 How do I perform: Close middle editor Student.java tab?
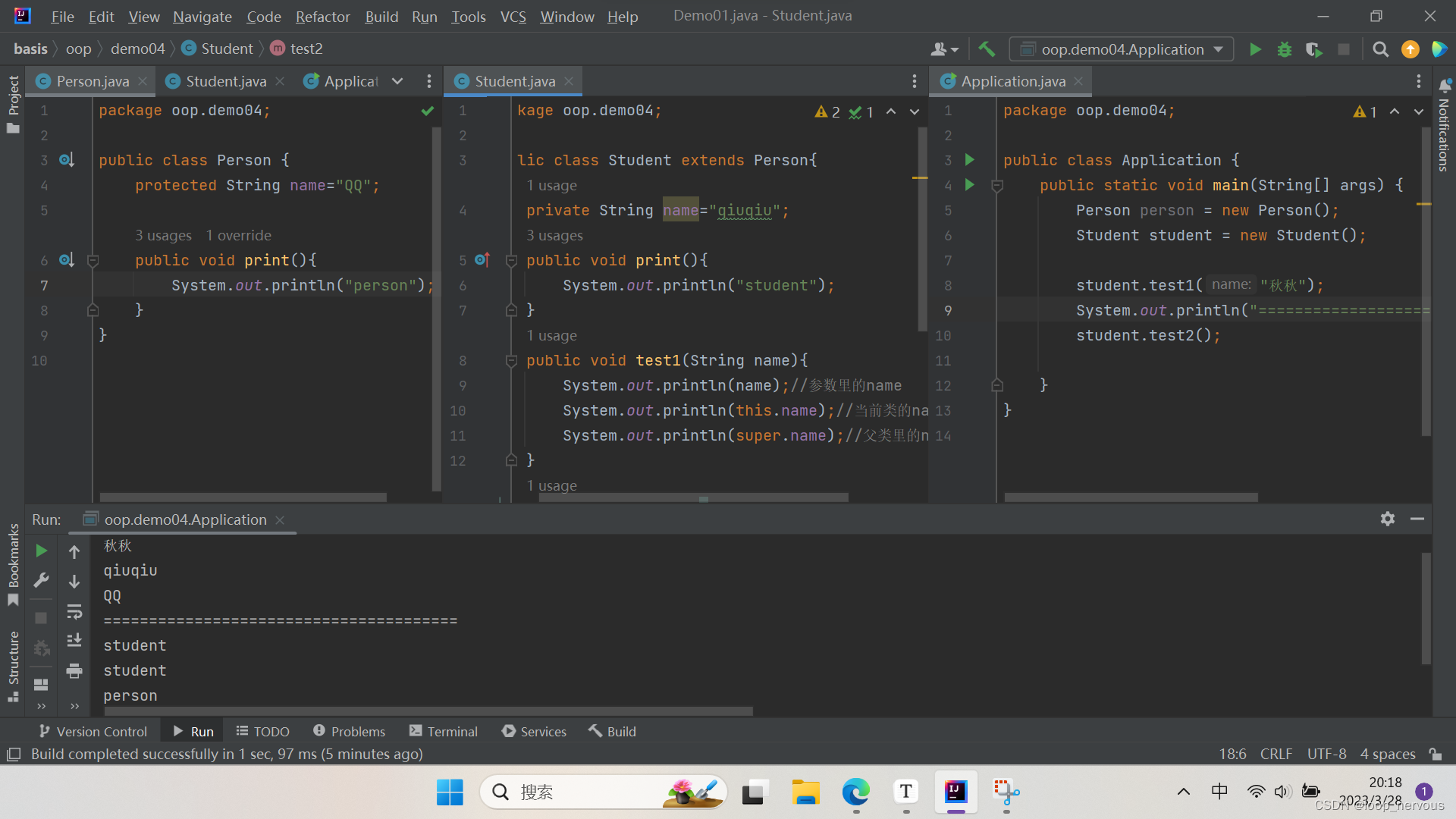[569, 81]
